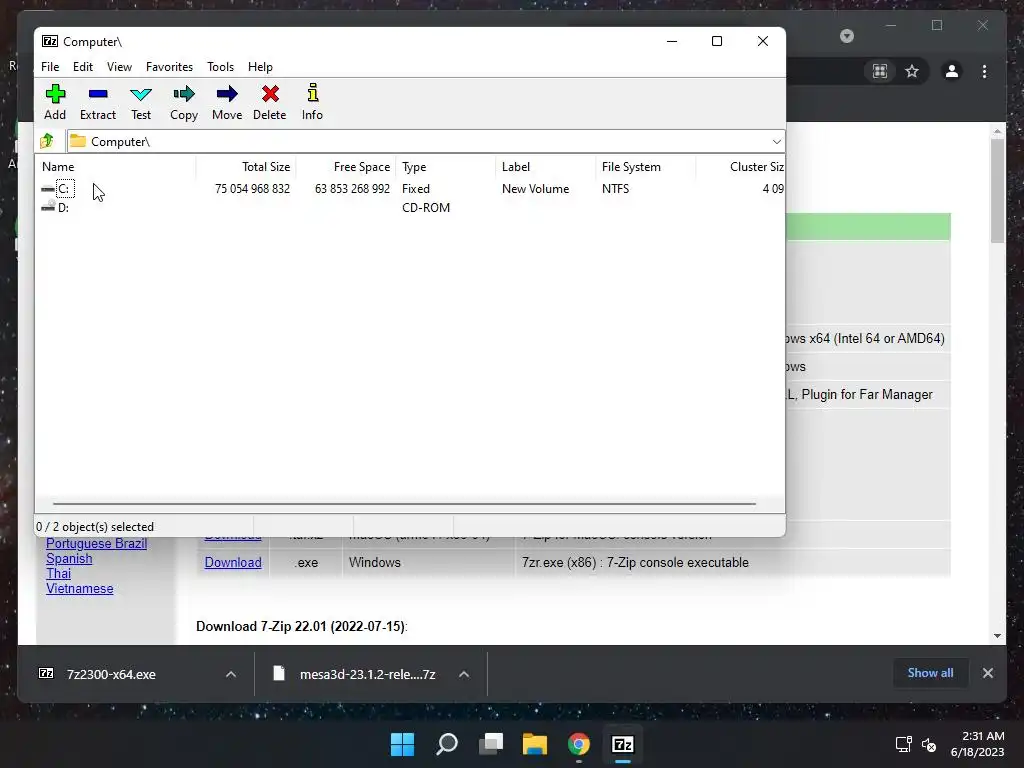
Task: Click the network tray icon
Action: tap(903, 744)
